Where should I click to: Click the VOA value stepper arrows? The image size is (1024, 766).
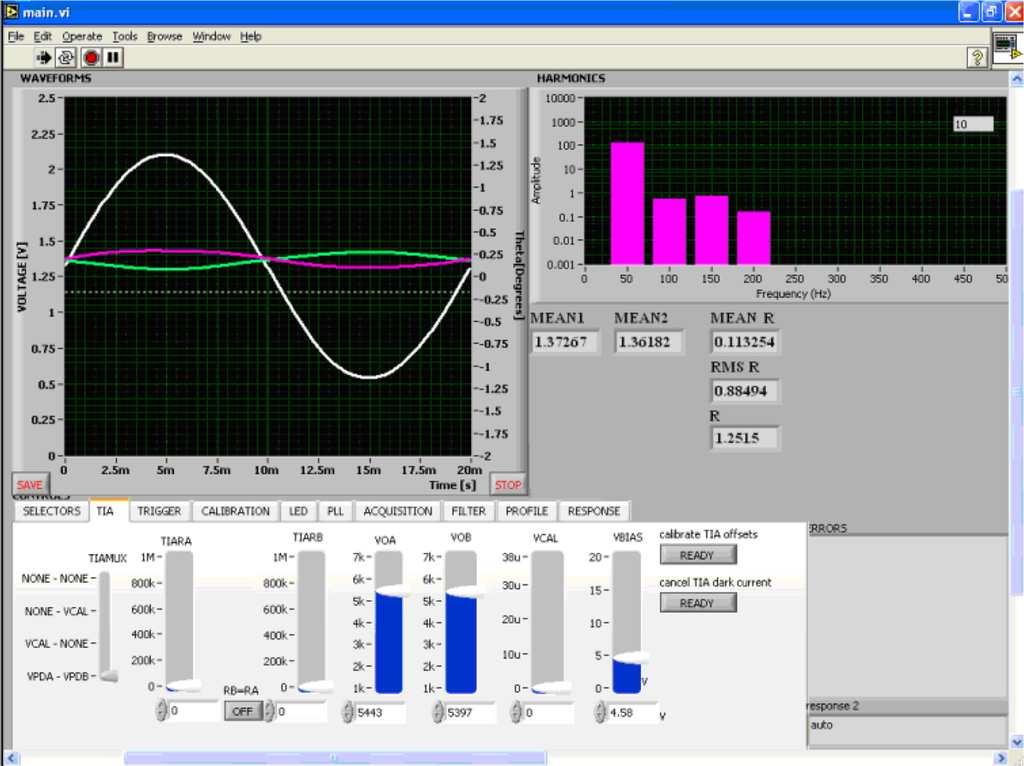(x=348, y=711)
